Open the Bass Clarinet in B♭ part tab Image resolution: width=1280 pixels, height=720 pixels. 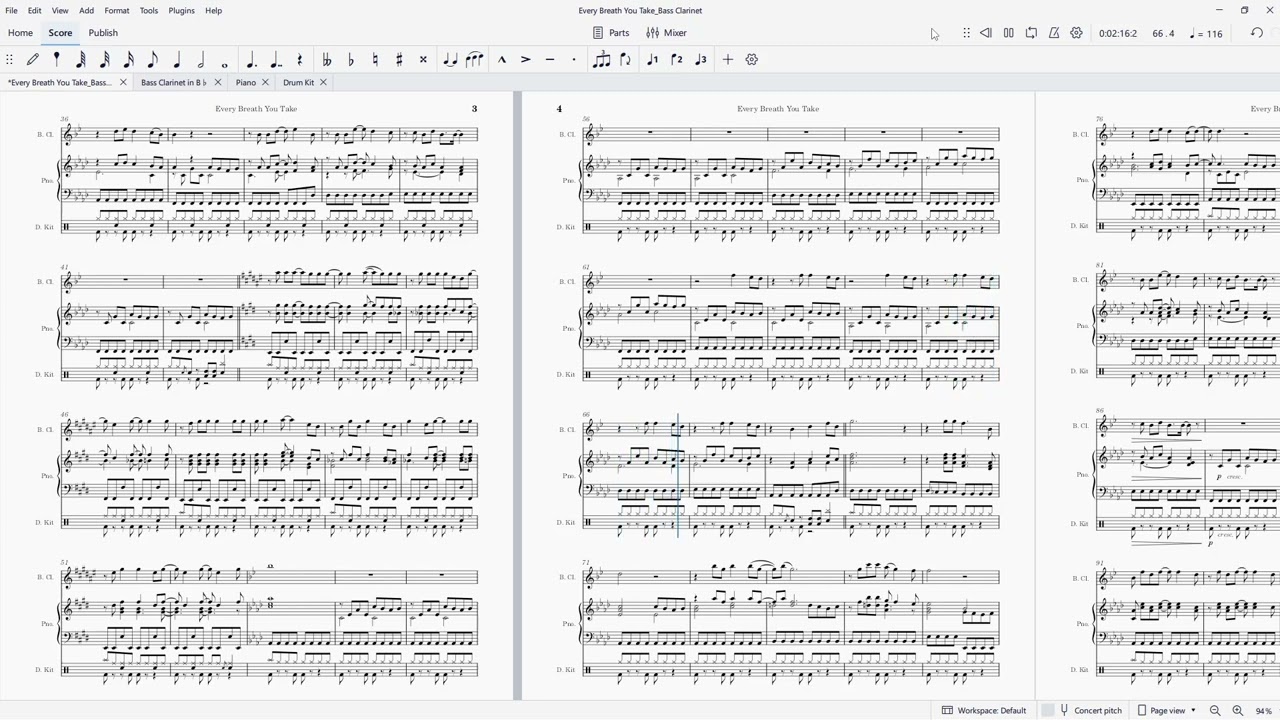click(173, 82)
